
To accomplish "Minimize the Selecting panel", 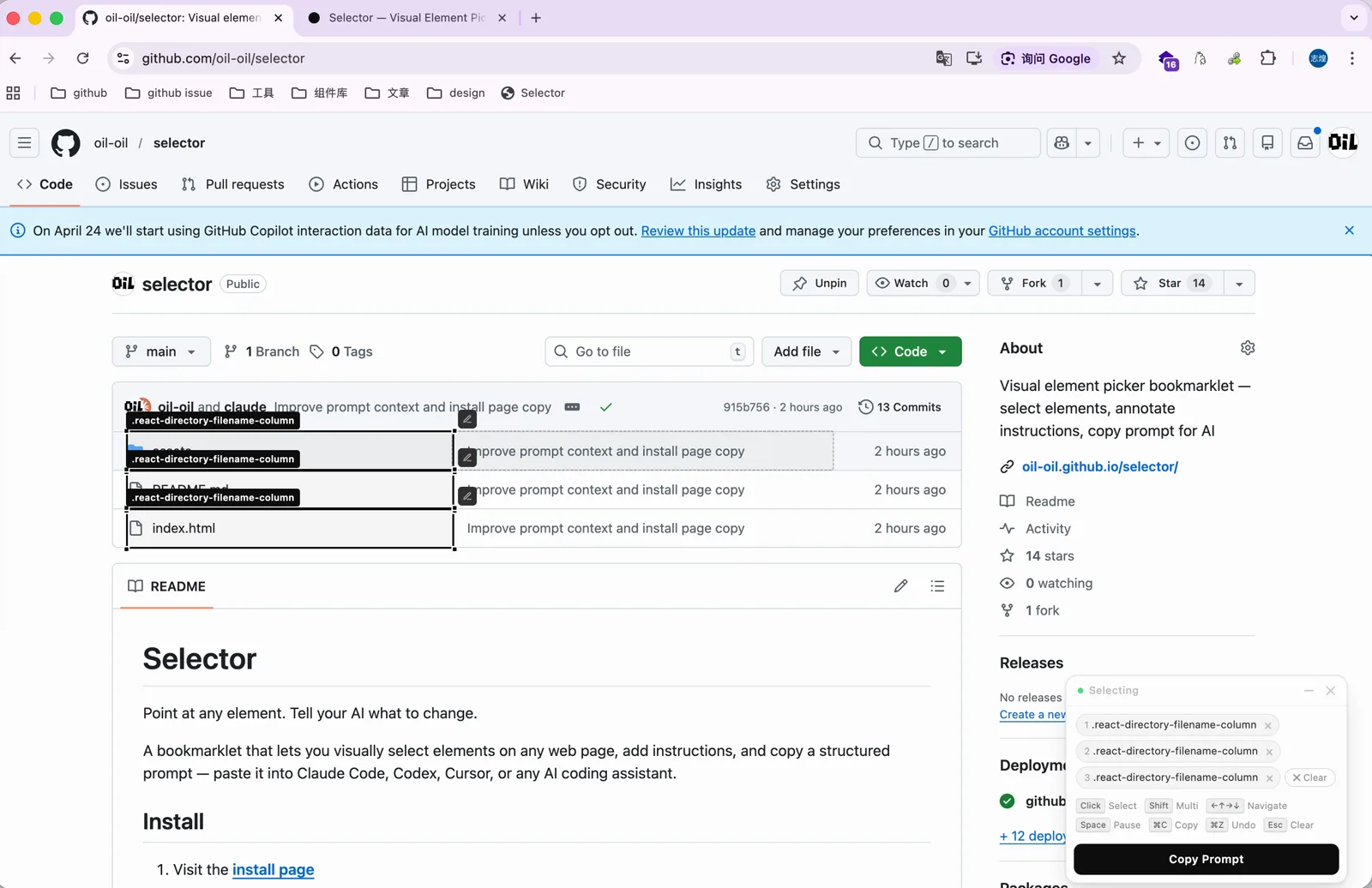I will [1309, 691].
